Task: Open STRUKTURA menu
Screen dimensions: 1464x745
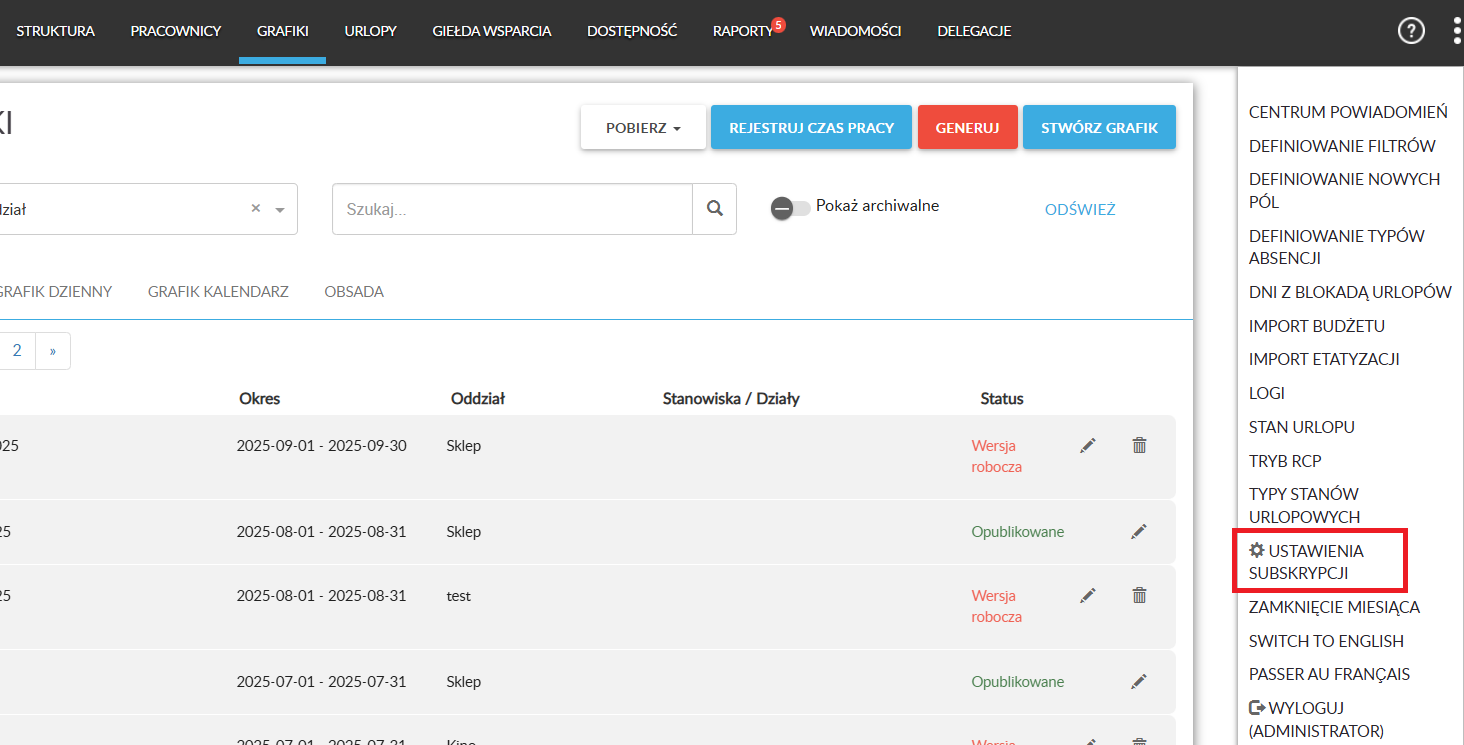Action: 56,31
